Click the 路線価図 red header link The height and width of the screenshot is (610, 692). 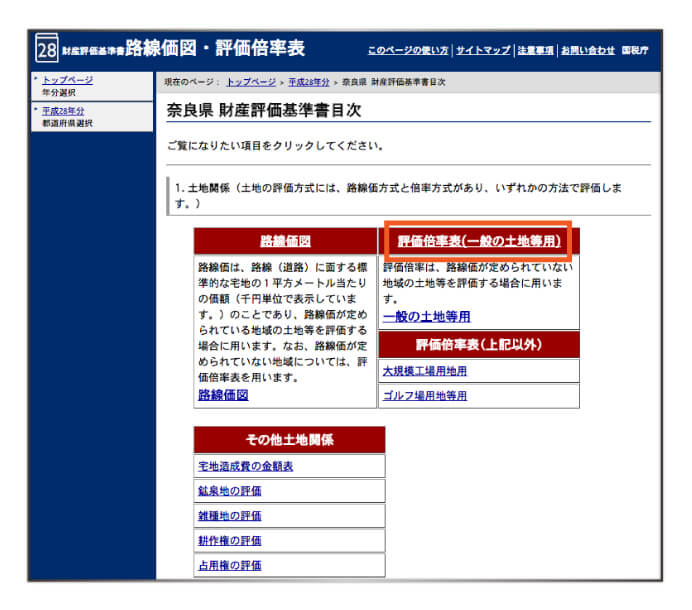click(285, 241)
